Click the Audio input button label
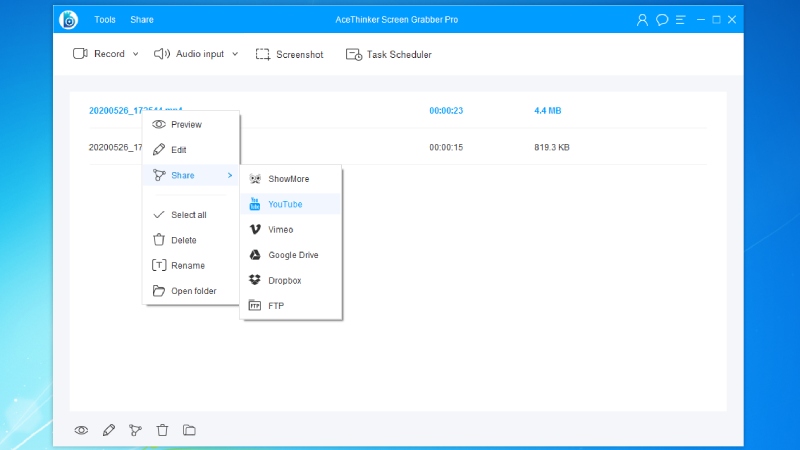The height and width of the screenshot is (450, 800). (x=200, y=54)
